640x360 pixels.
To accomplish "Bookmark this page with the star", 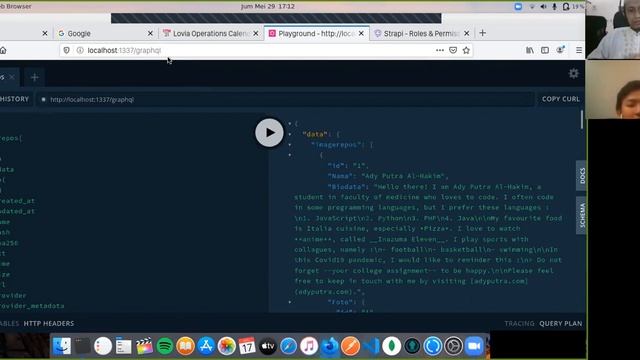I will click(466, 50).
